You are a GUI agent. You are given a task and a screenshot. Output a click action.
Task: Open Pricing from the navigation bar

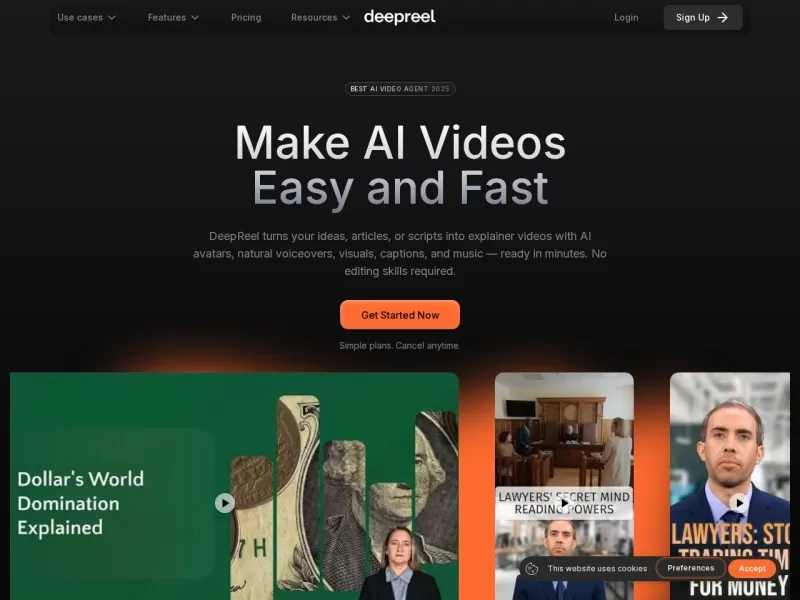246,17
